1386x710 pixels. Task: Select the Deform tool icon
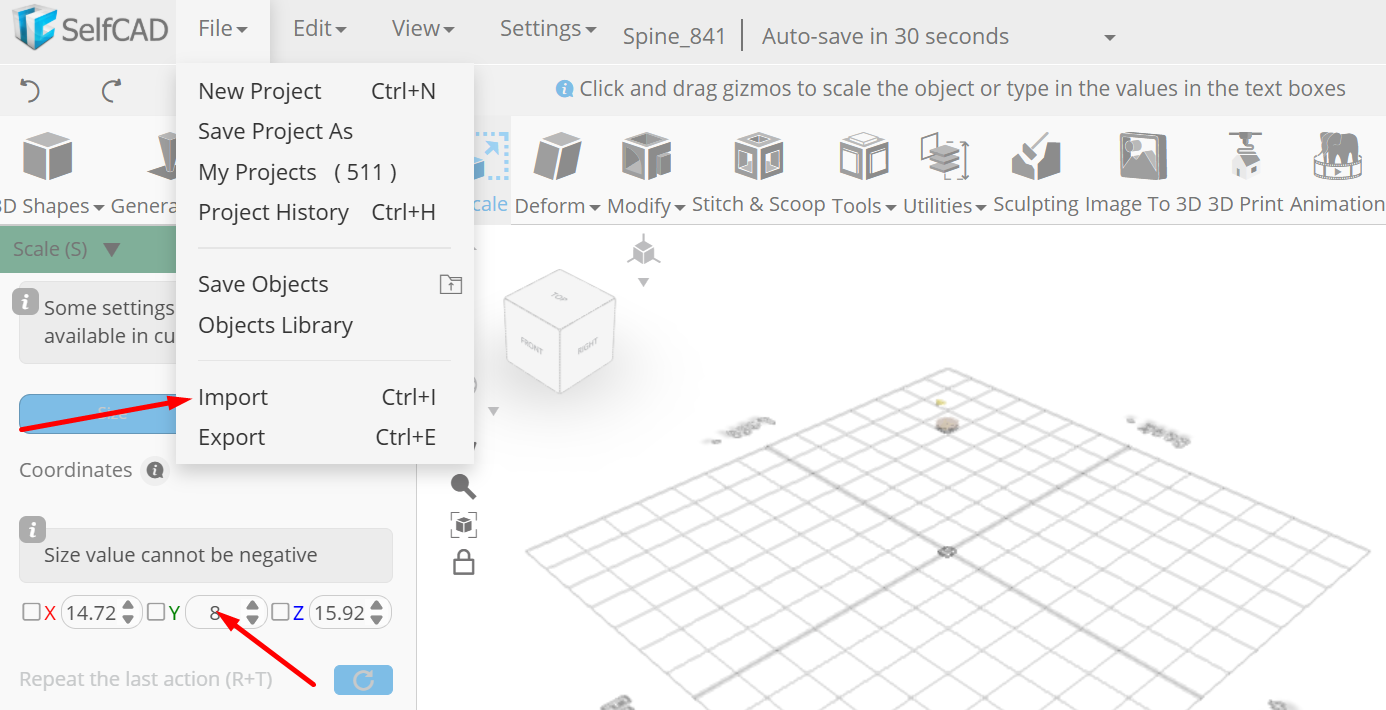(x=557, y=158)
